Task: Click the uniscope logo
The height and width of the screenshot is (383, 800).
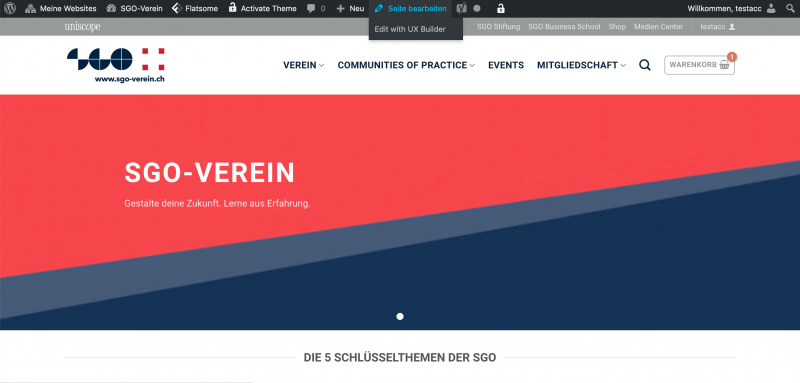Action: (82, 27)
